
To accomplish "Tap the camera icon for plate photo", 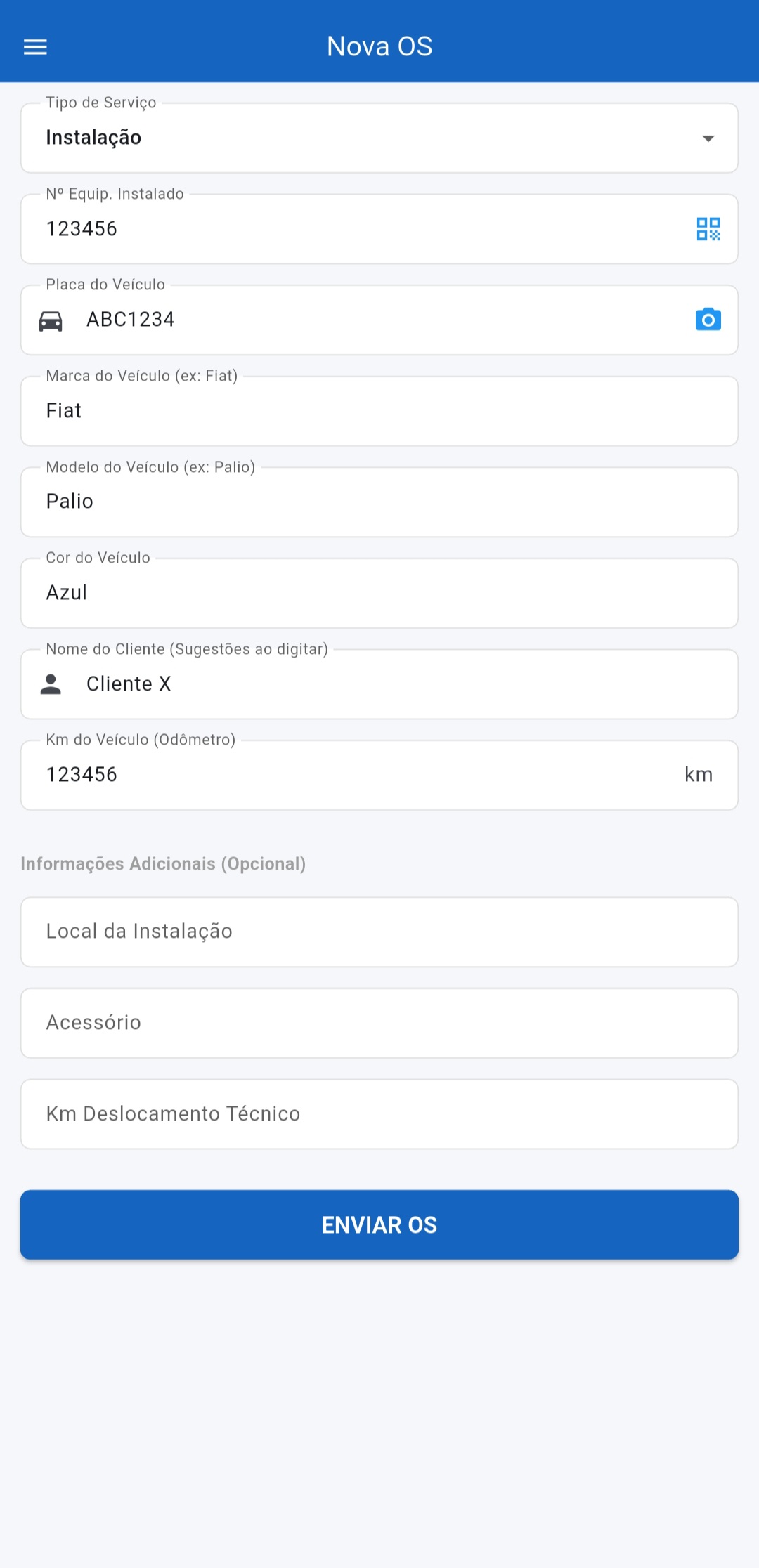I will click(708, 320).
